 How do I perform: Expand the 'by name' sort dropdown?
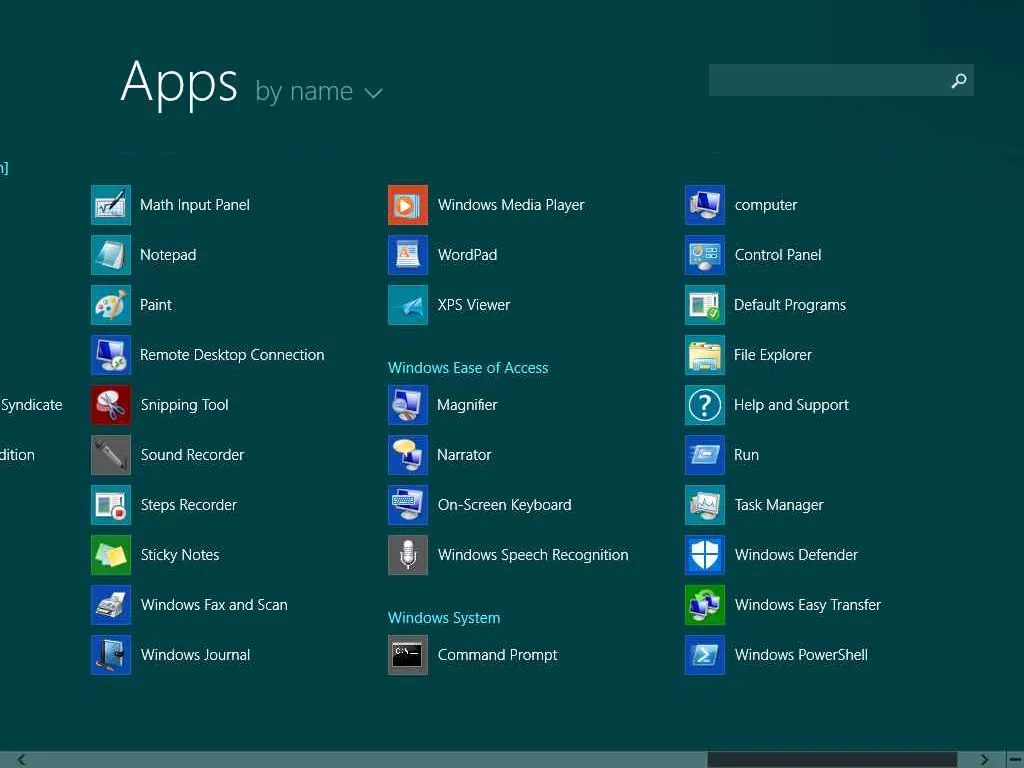click(319, 91)
